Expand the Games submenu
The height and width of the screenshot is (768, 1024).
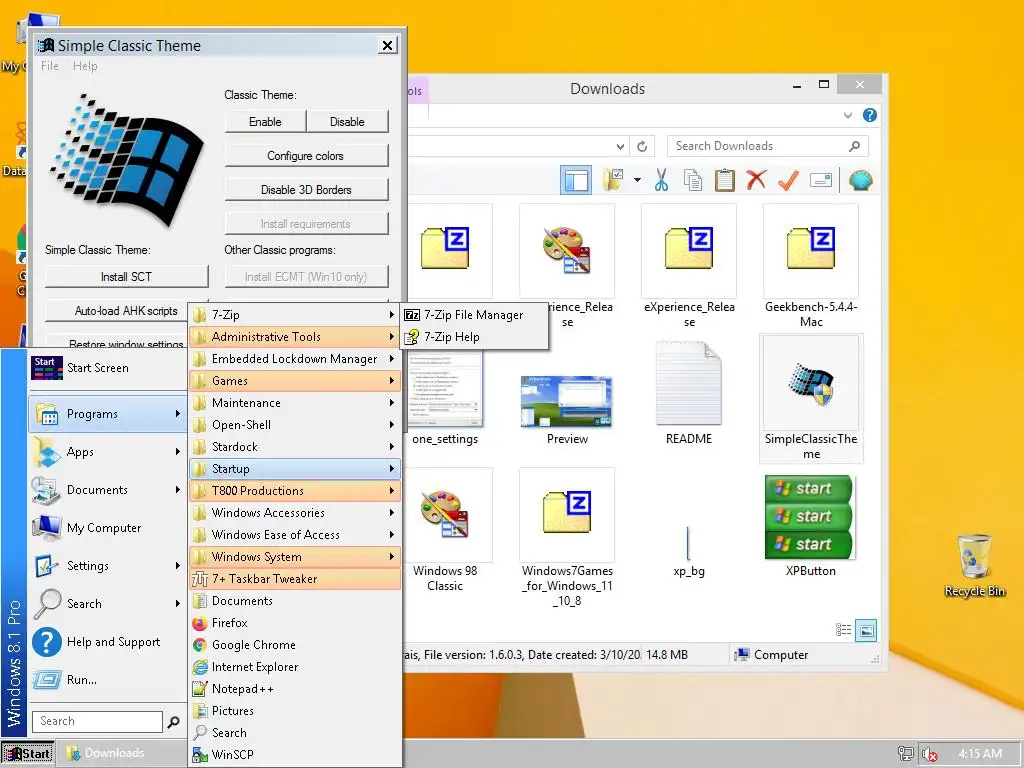(x=295, y=381)
